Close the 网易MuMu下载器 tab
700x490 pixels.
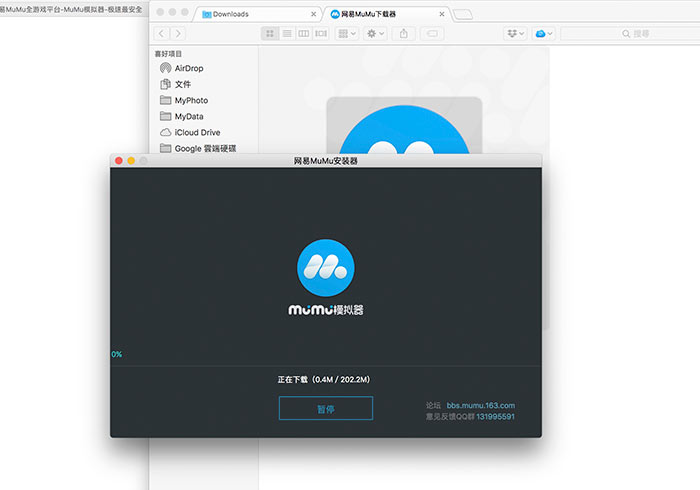(x=442, y=14)
